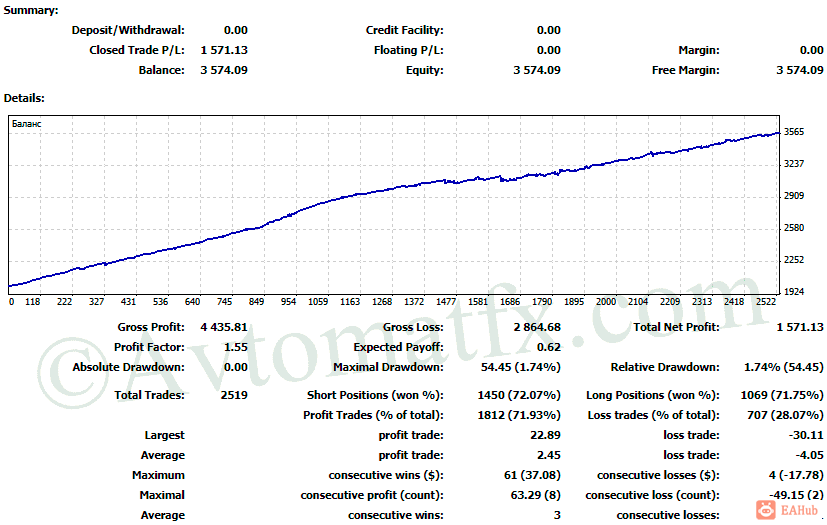The width and height of the screenshot is (827, 525).
Task: Select the 1924 chart axis value
Action: click(794, 291)
